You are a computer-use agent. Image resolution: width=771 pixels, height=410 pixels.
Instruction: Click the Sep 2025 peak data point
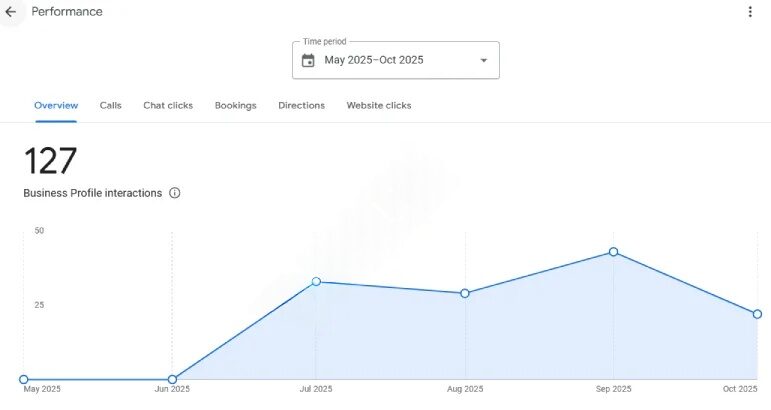click(x=613, y=252)
